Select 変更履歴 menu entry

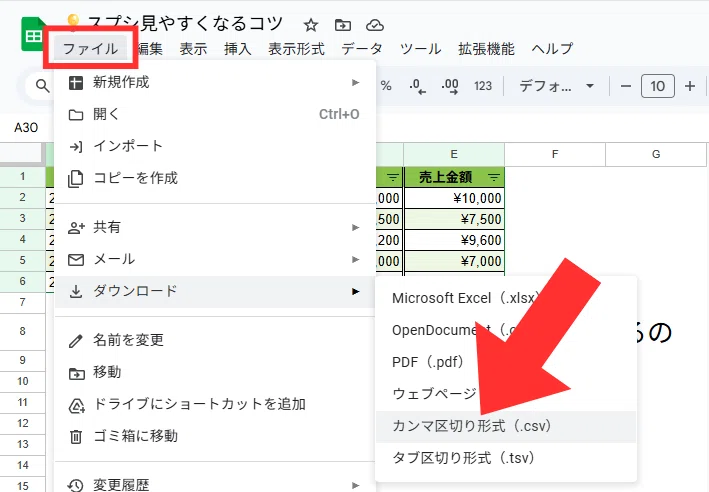point(215,484)
